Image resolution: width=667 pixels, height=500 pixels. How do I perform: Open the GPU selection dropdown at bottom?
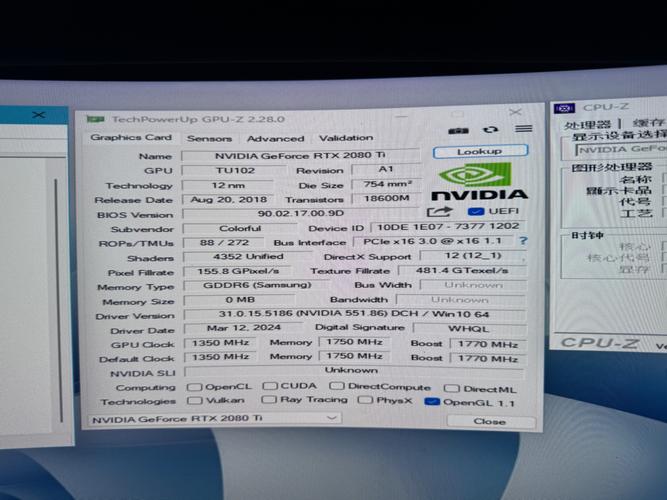tap(215, 419)
